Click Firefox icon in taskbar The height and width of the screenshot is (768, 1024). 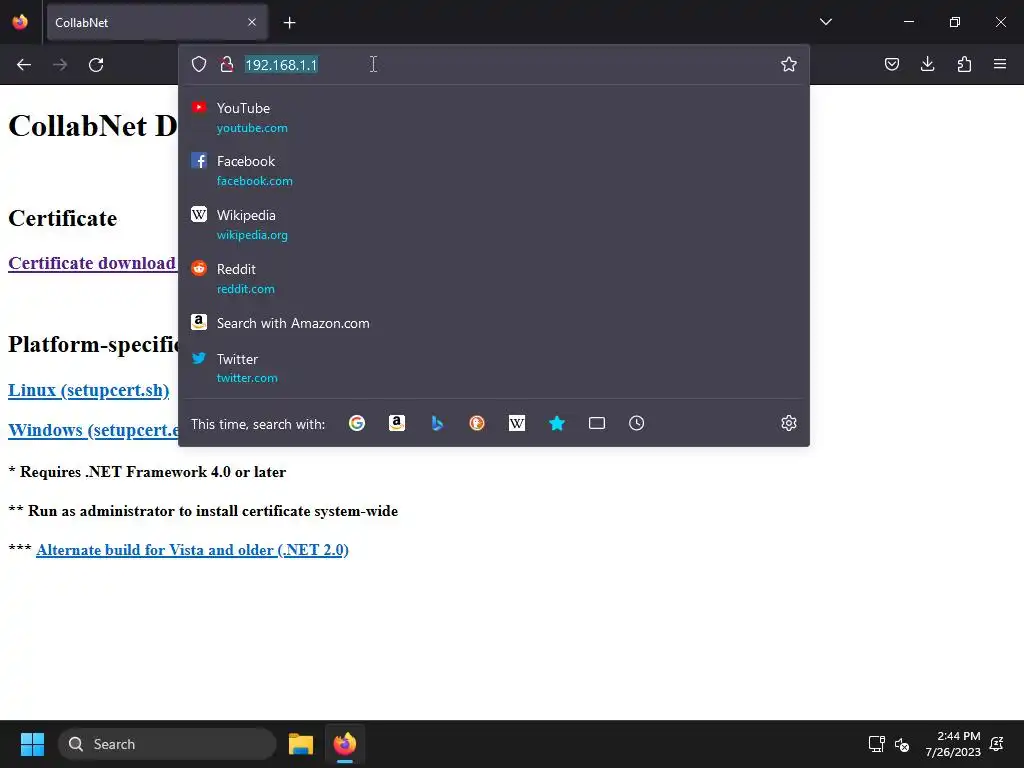345,744
